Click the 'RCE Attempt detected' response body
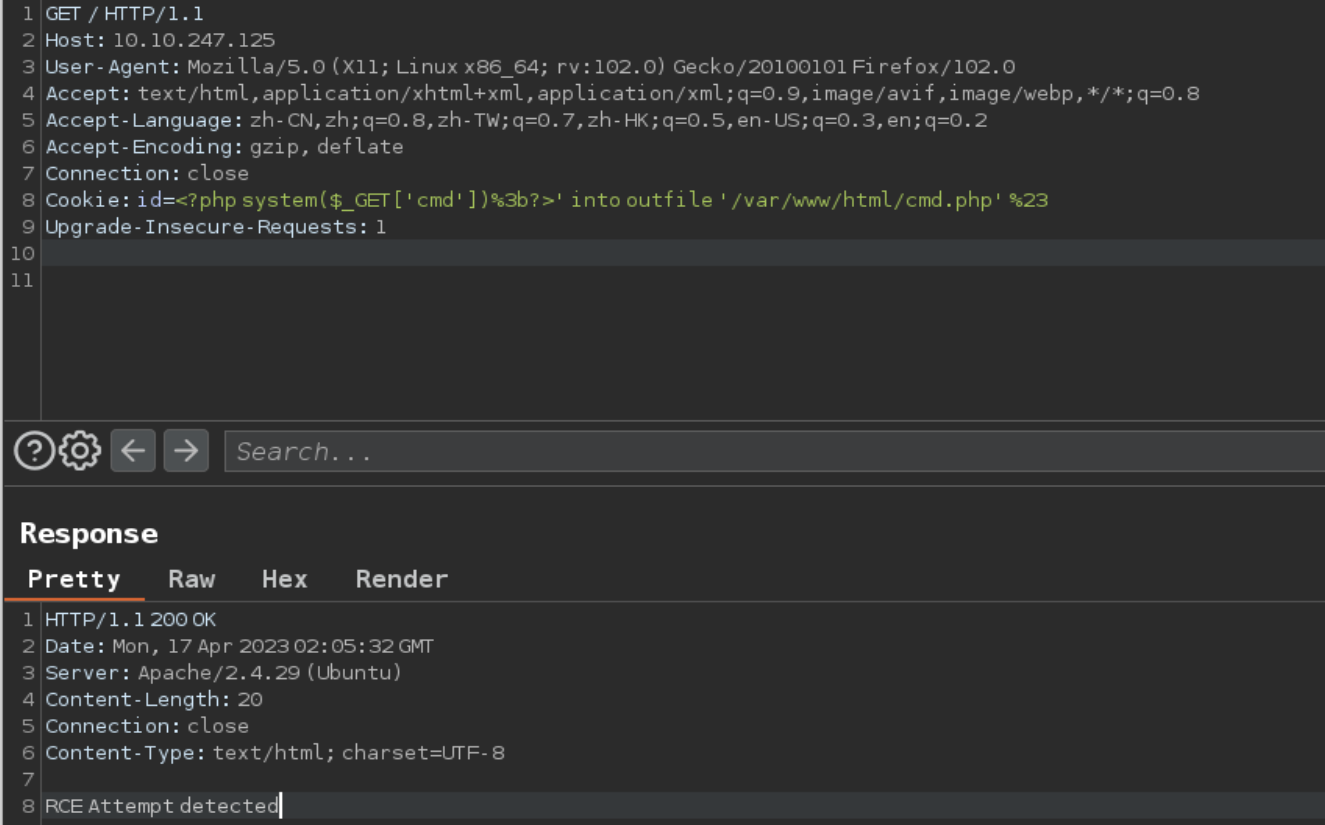The height and width of the screenshot is (825, 1325). [x=162, y=806]
